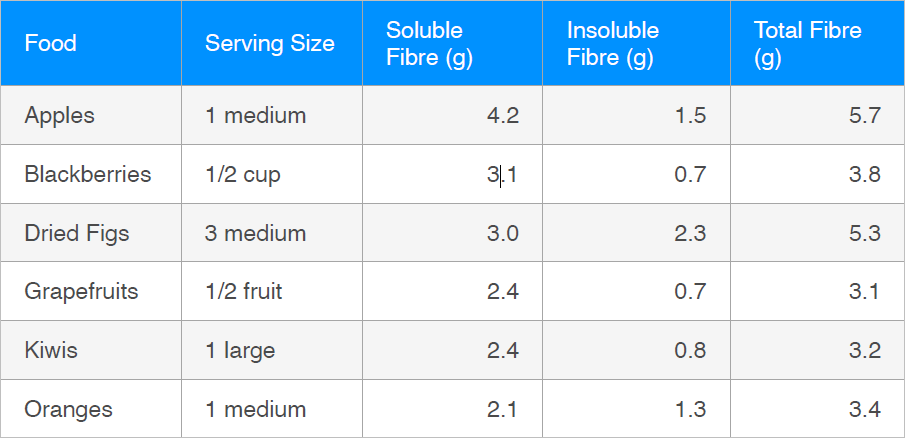Select the Food header cell
Viewport: 905px width, 438px height.
point(91,43)
